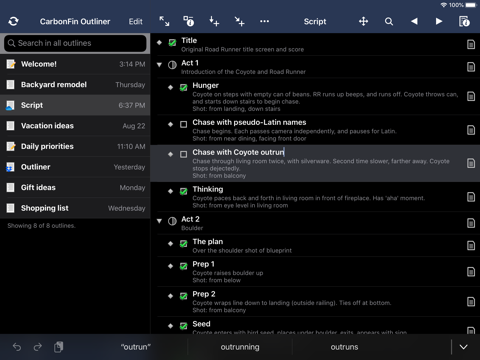Open note icon for Coyote outrun row

pyautogui.click(x=471, y=163)
